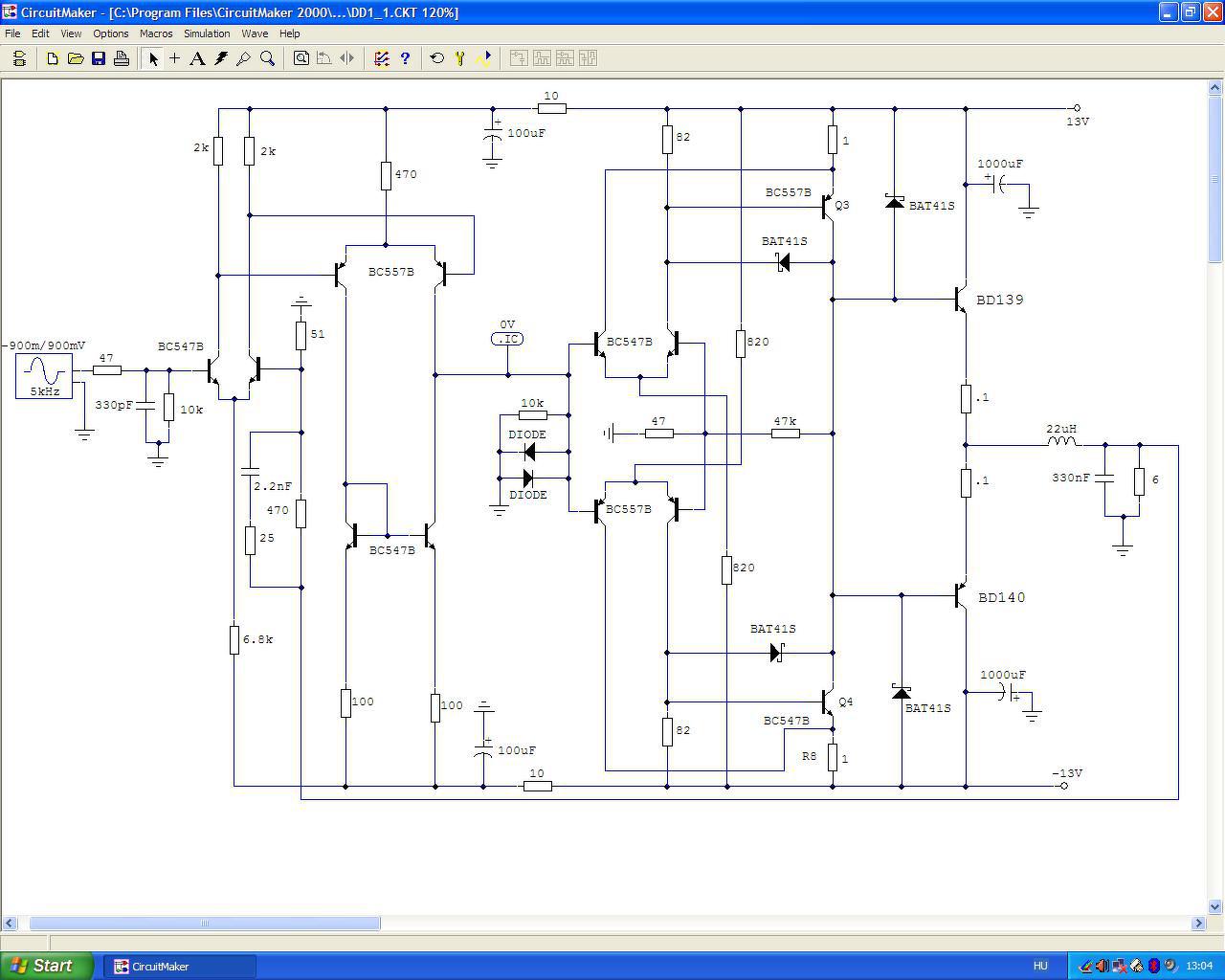The image size is (1225, 980).
Task: Click the Print circuit icon
Action: point(122,58)
